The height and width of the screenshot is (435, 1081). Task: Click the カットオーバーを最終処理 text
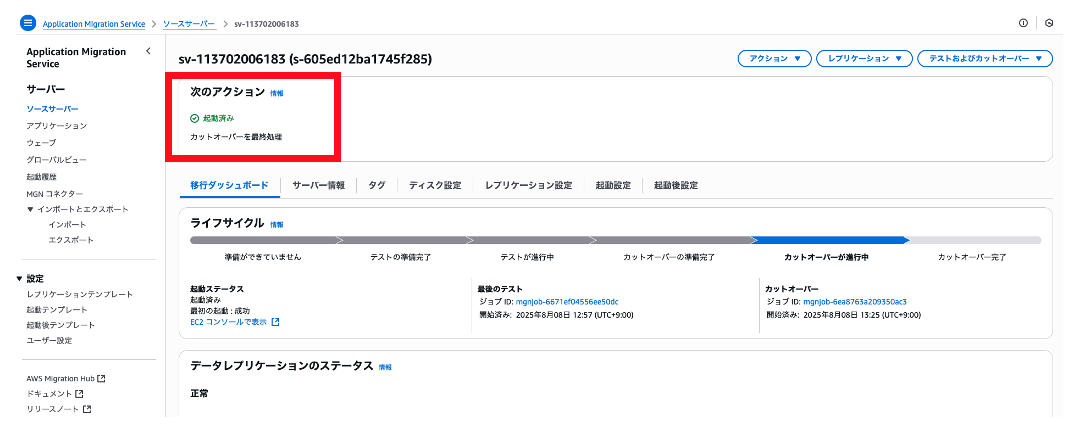236,136
